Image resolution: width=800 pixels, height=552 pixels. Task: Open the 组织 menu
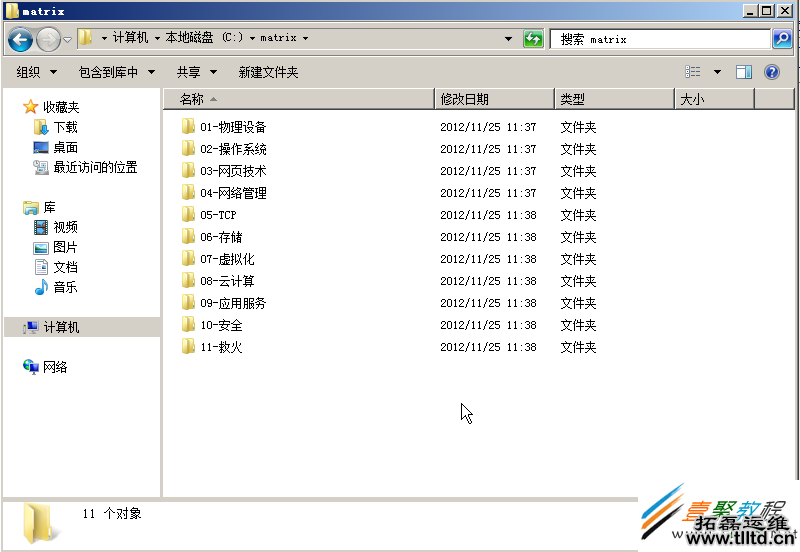pos(36,72)
